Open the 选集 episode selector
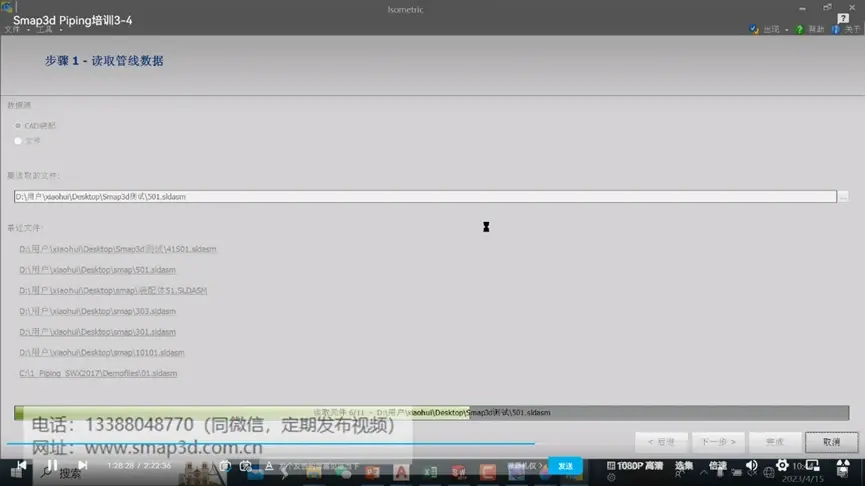Image resolution: width=865 pixels, height=486 pixels. coord(684,466)
